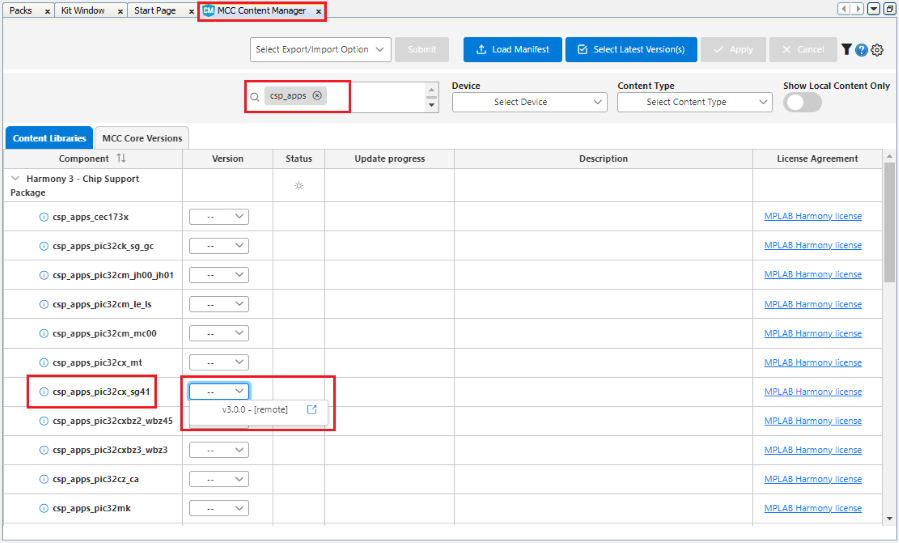Open MPLAB Harmony license for csp_apps_pic32mk
The image size is (899, 543).
point(813,508)
